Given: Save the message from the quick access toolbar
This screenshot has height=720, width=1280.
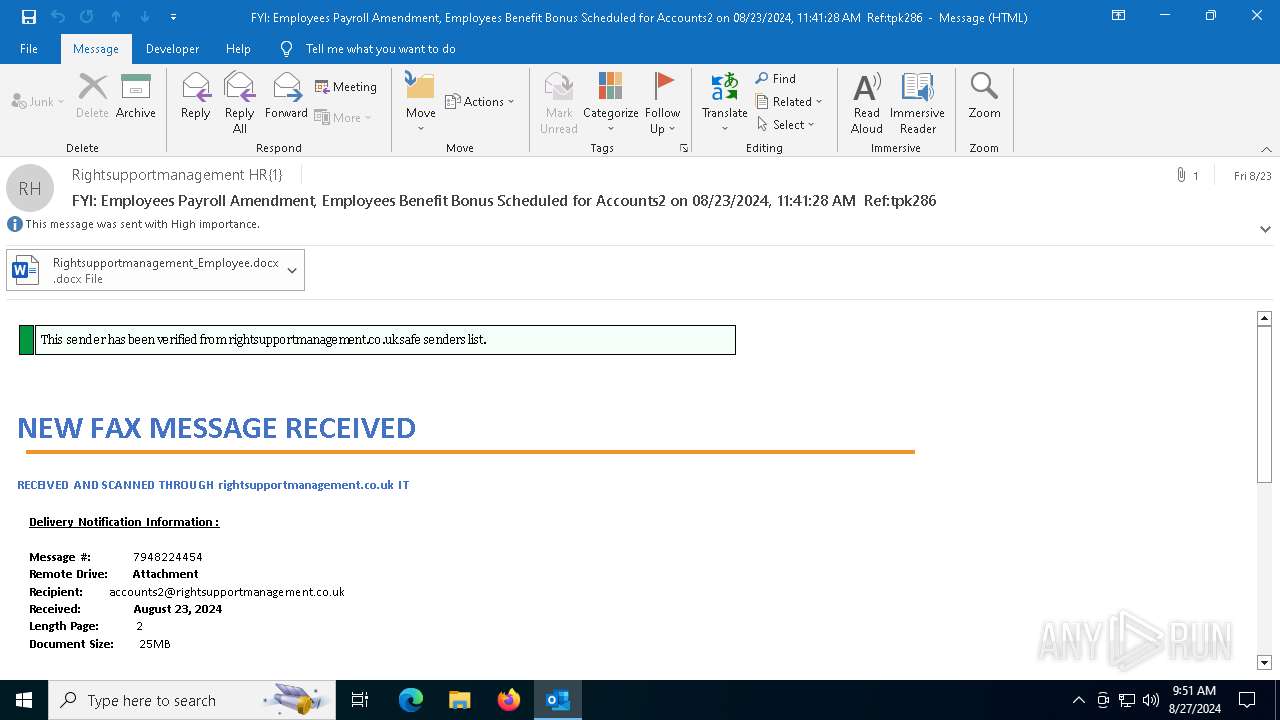Looking at the screenshot, I should (29, 17).
